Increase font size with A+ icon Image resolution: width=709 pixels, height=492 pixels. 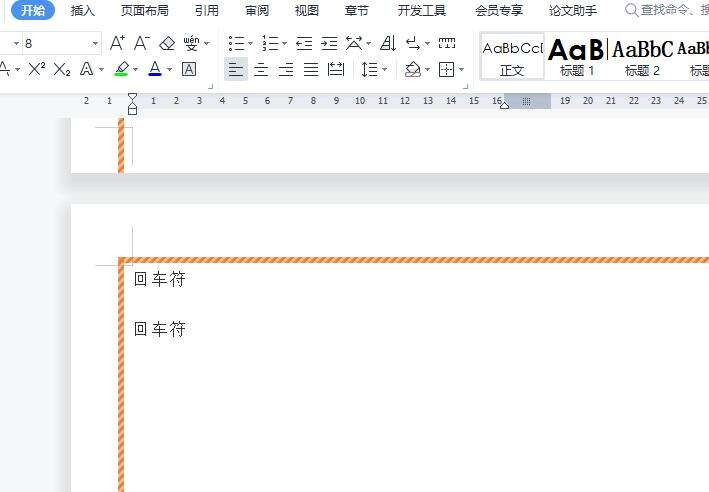tap(118, 43)
